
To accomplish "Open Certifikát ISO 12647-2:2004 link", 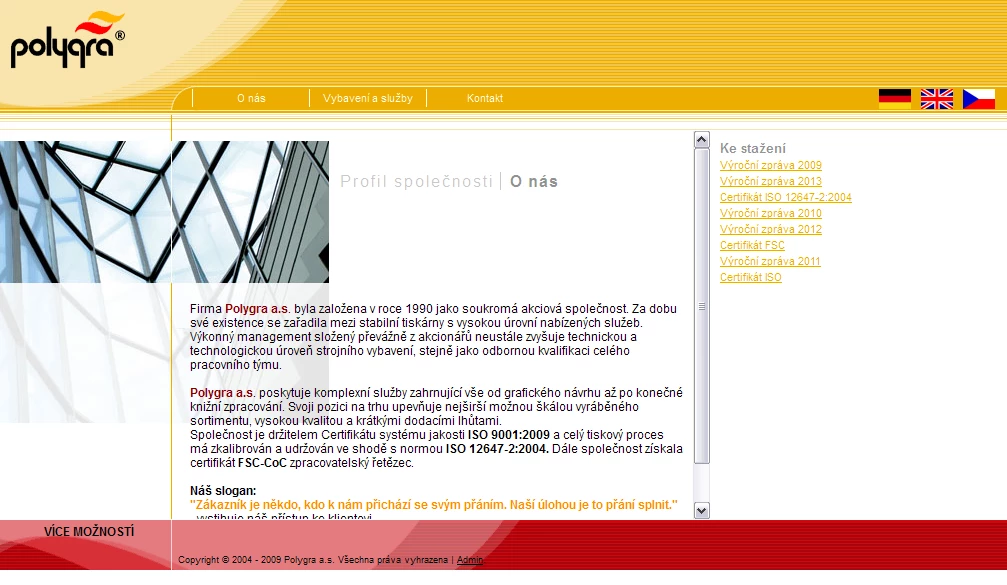I will click(x=785, y=197).
